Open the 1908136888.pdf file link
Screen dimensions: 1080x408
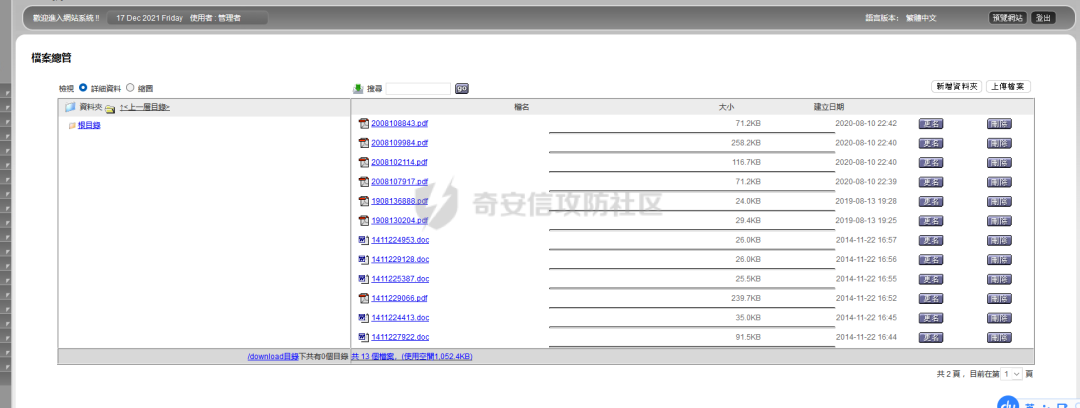pyautogui.click(x=399, y=201)
